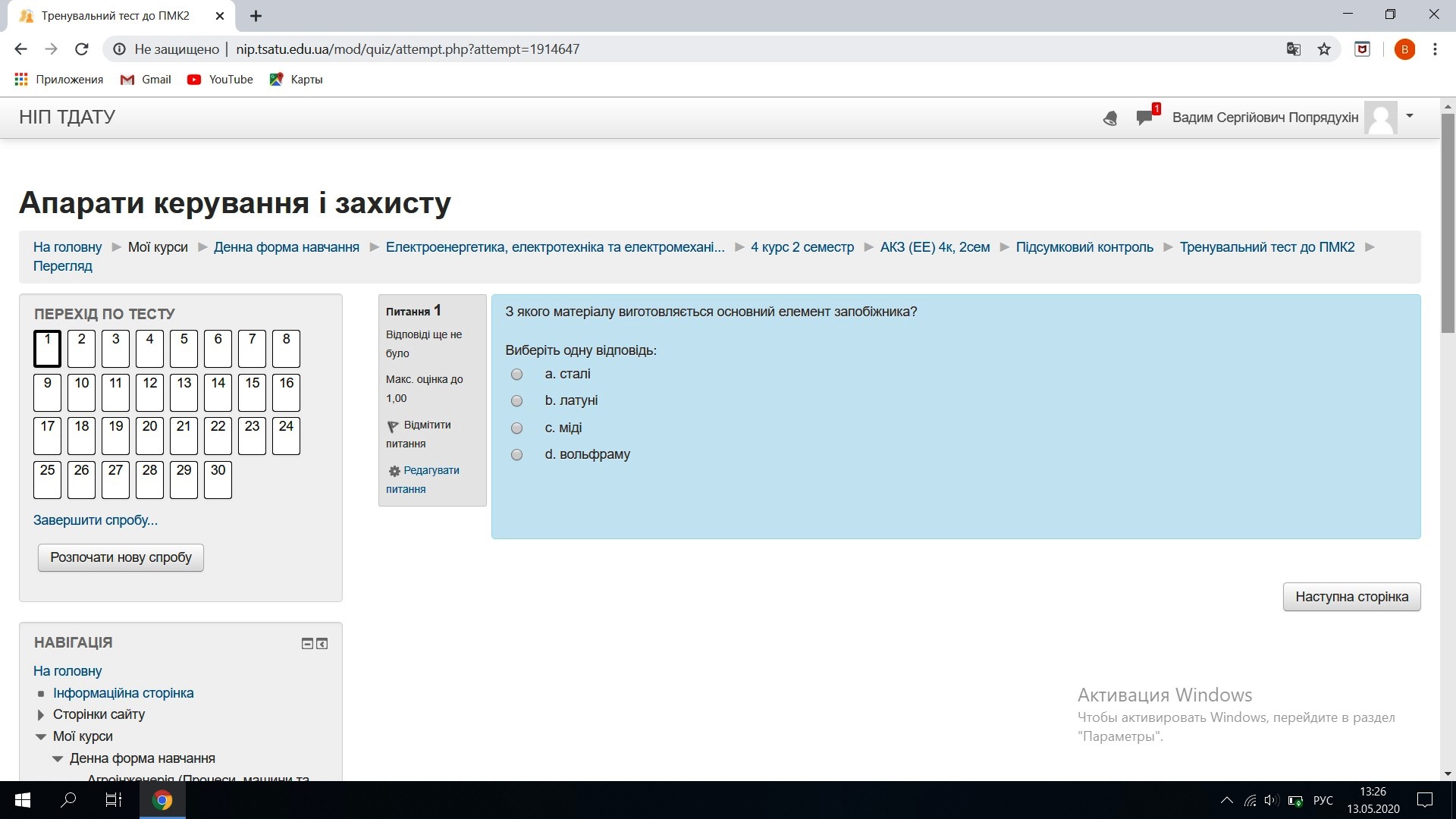Click the edit question gear icon
Screen dimensions: 1456x819
point(394,471)
